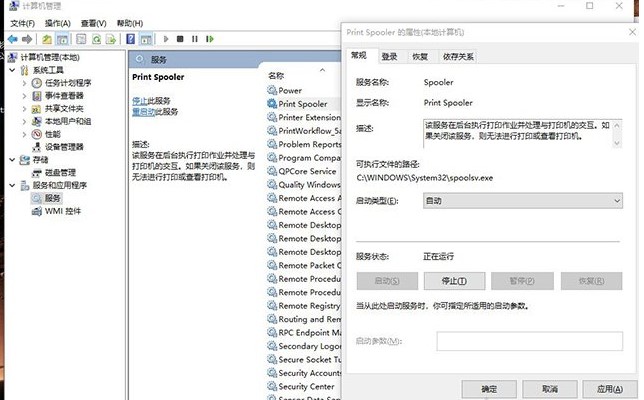Screen dimensions: 644x400
Task: Click the Back arrow in toolbar
Action: click(x=13, y=39)
